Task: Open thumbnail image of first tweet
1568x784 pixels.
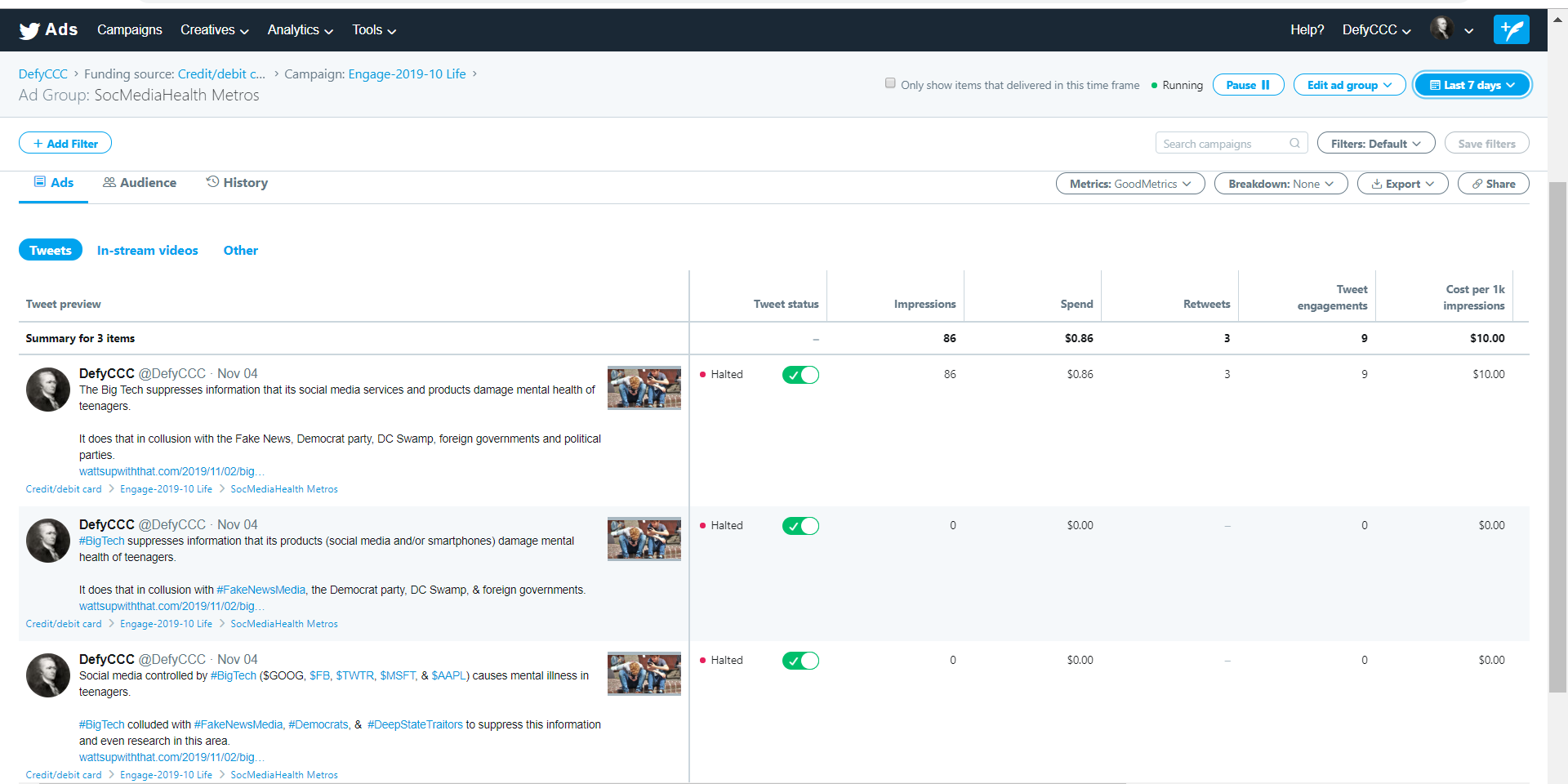Action: [644, 387]
